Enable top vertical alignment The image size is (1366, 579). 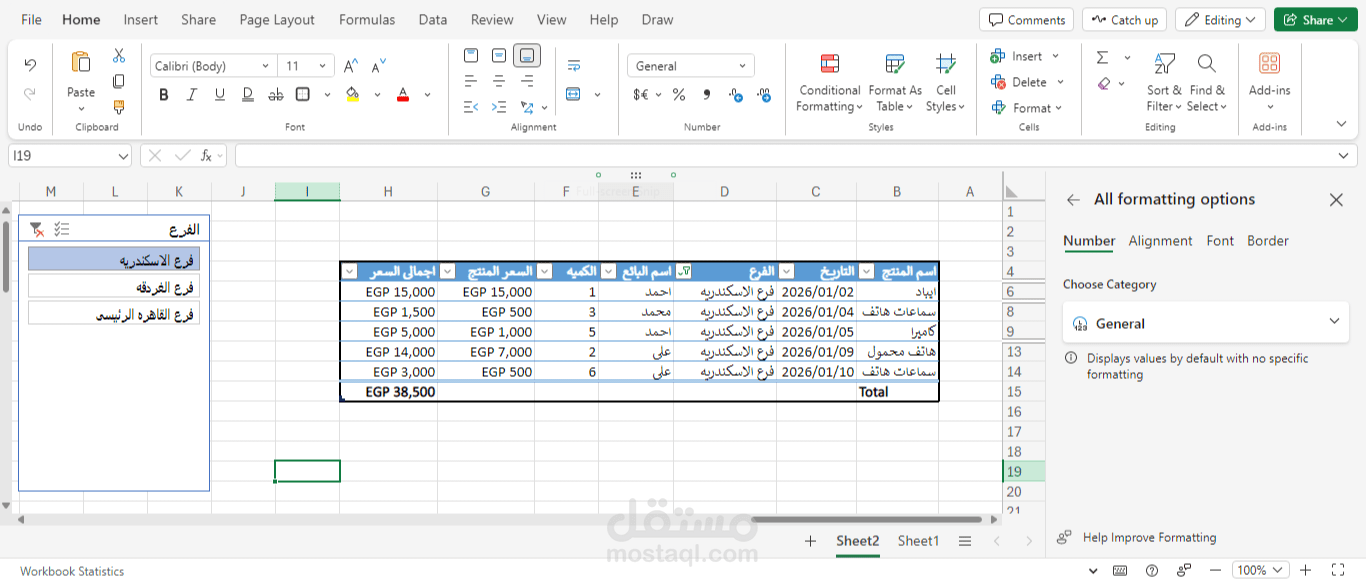pyautogui.click(x=471, y=55)
